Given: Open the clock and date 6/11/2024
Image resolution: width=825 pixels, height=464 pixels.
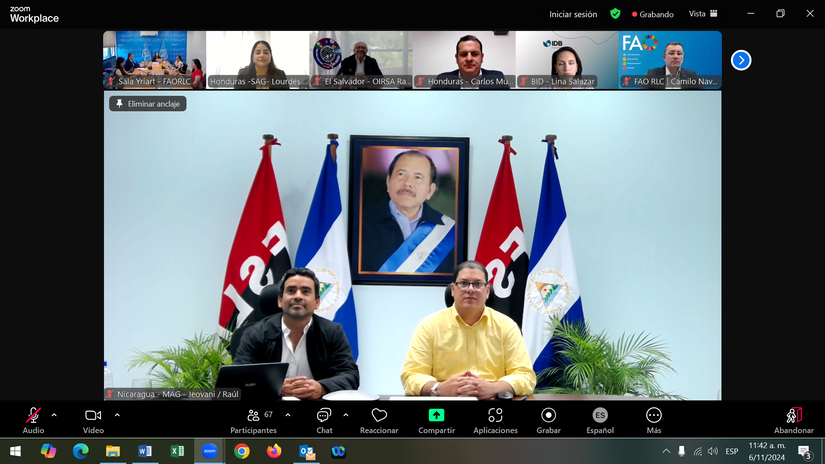Looking at the screenshot, I should 767,451.
